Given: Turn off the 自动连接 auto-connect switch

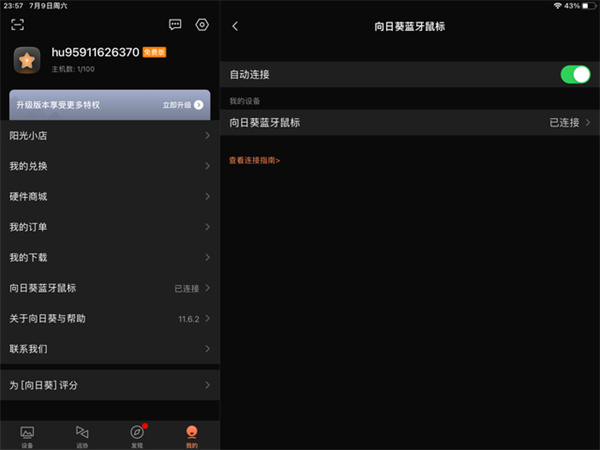Looking at the screenshot, I should 574,74.
